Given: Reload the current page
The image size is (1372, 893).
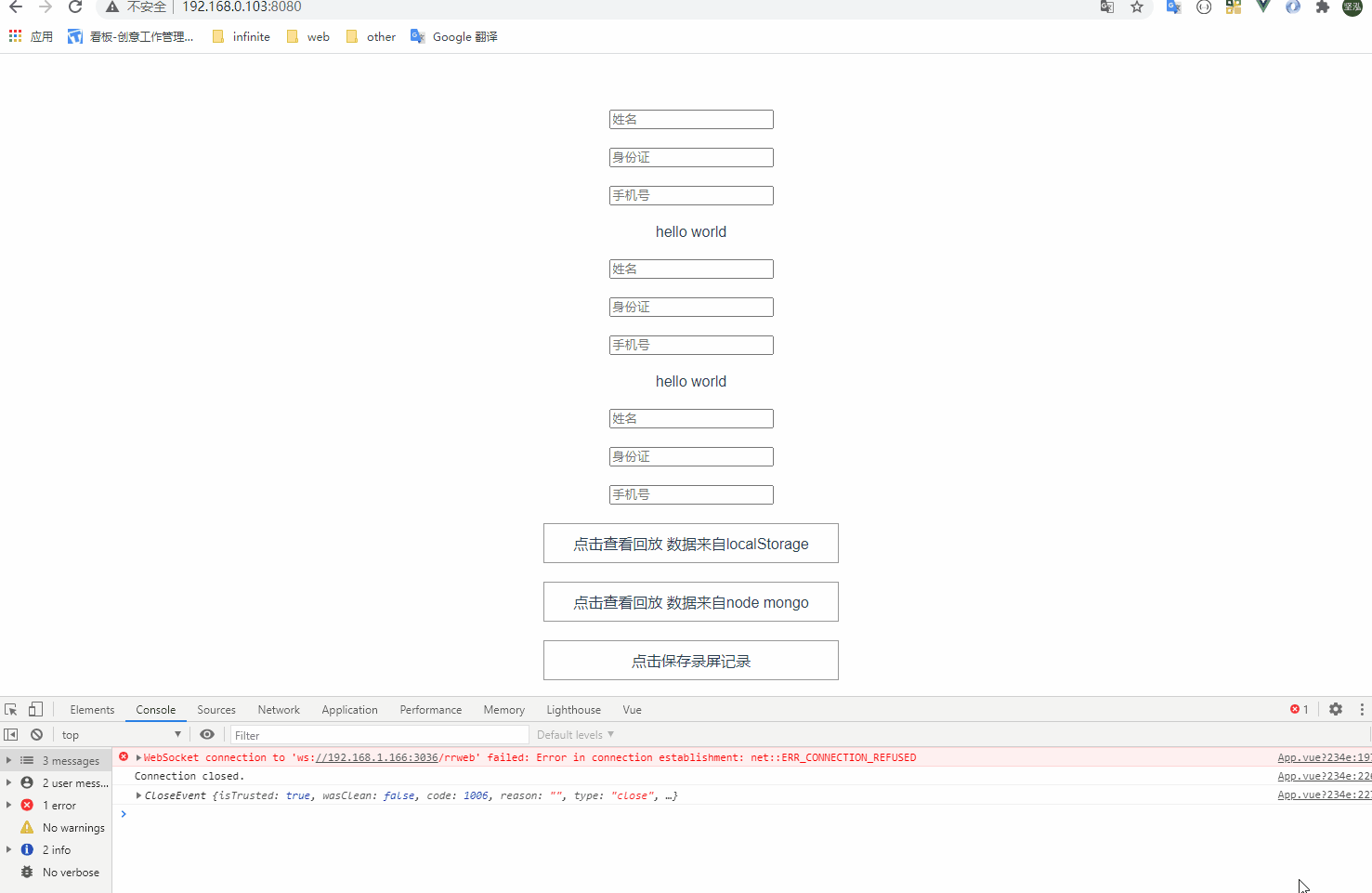Looking at the screenshot, I should click(75, 7).
